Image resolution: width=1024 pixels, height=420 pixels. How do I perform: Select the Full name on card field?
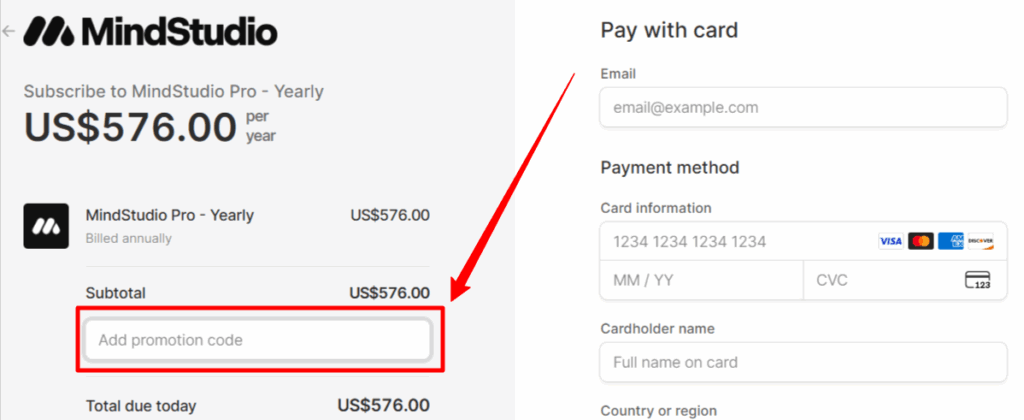point(802,362)
